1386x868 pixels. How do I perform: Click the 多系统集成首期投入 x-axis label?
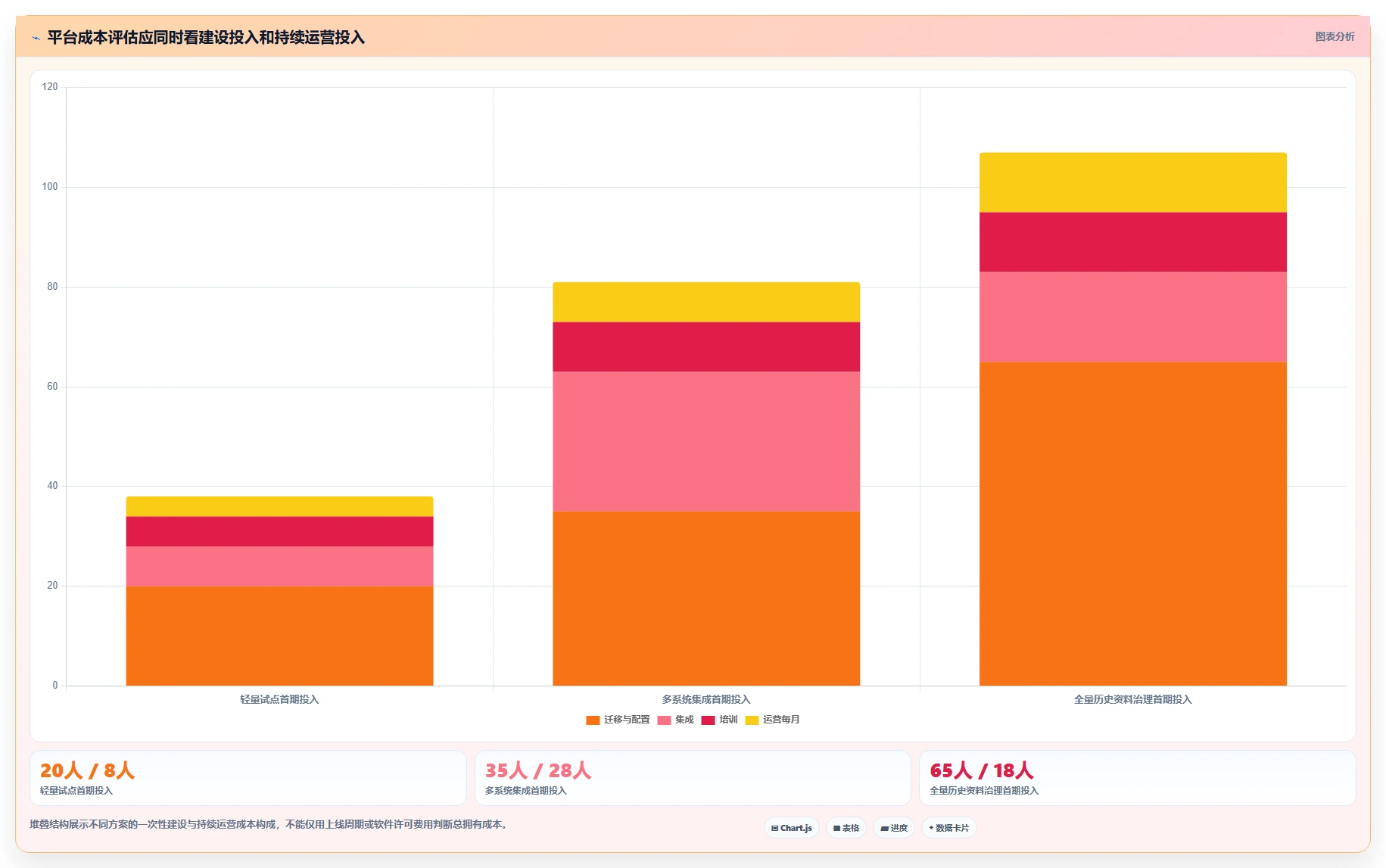[706, 700]
